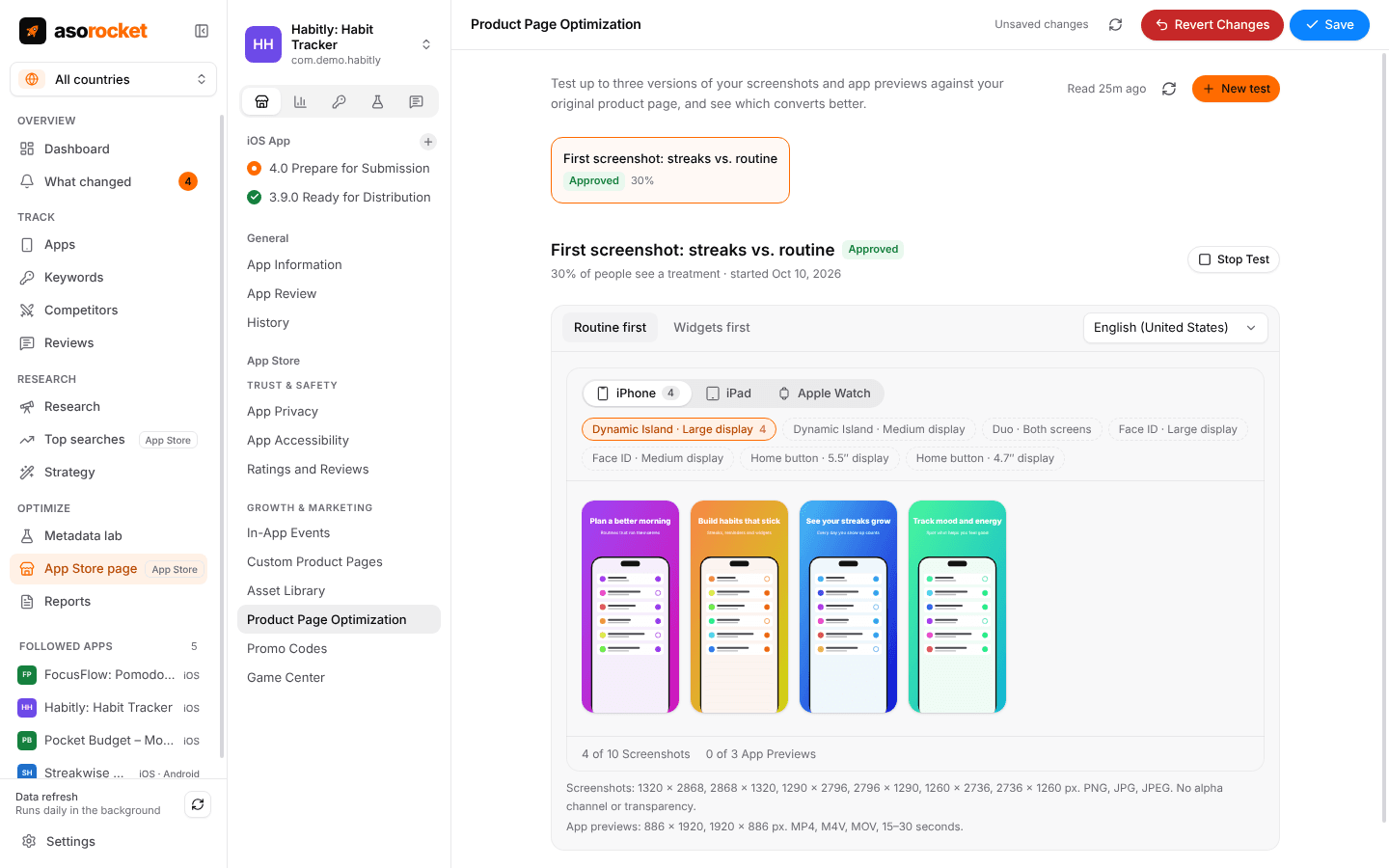The width and height of the screenshot is (1389, 868).
Task: Select version 4.0 Prepare for Submission
Action: click(339, 168)
